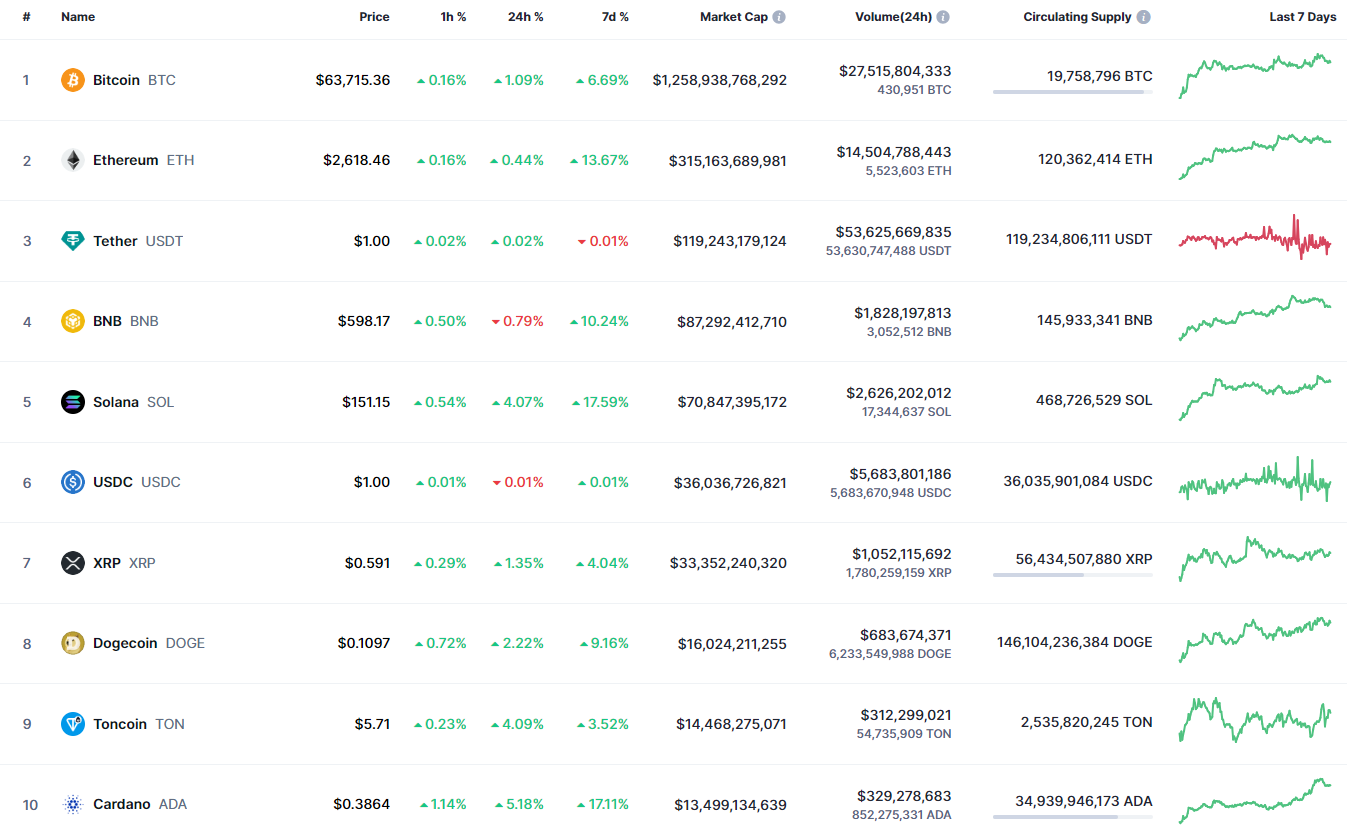
Task: Click the Dogecoin logo icon
Action: click(x=73, y=643)
